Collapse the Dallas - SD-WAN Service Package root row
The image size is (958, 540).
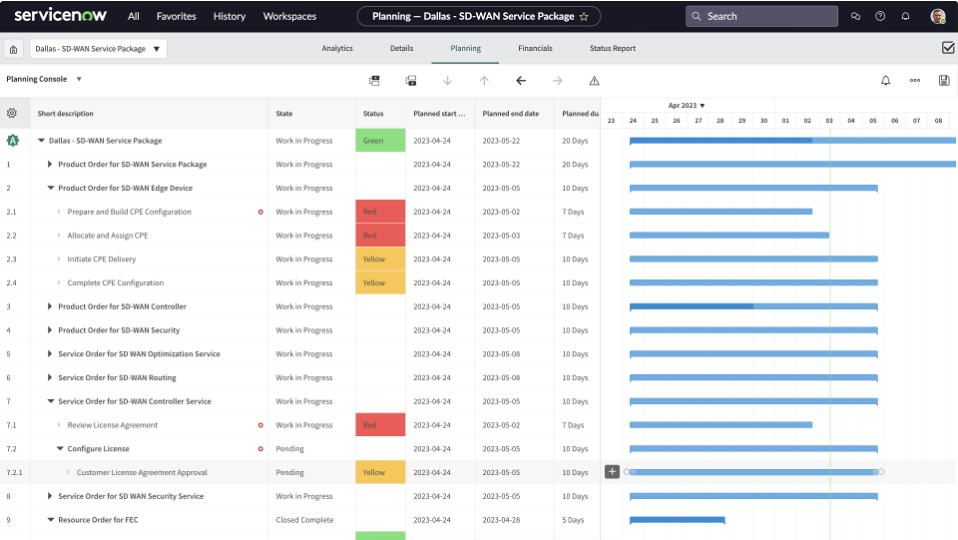[x=41, y=140]
